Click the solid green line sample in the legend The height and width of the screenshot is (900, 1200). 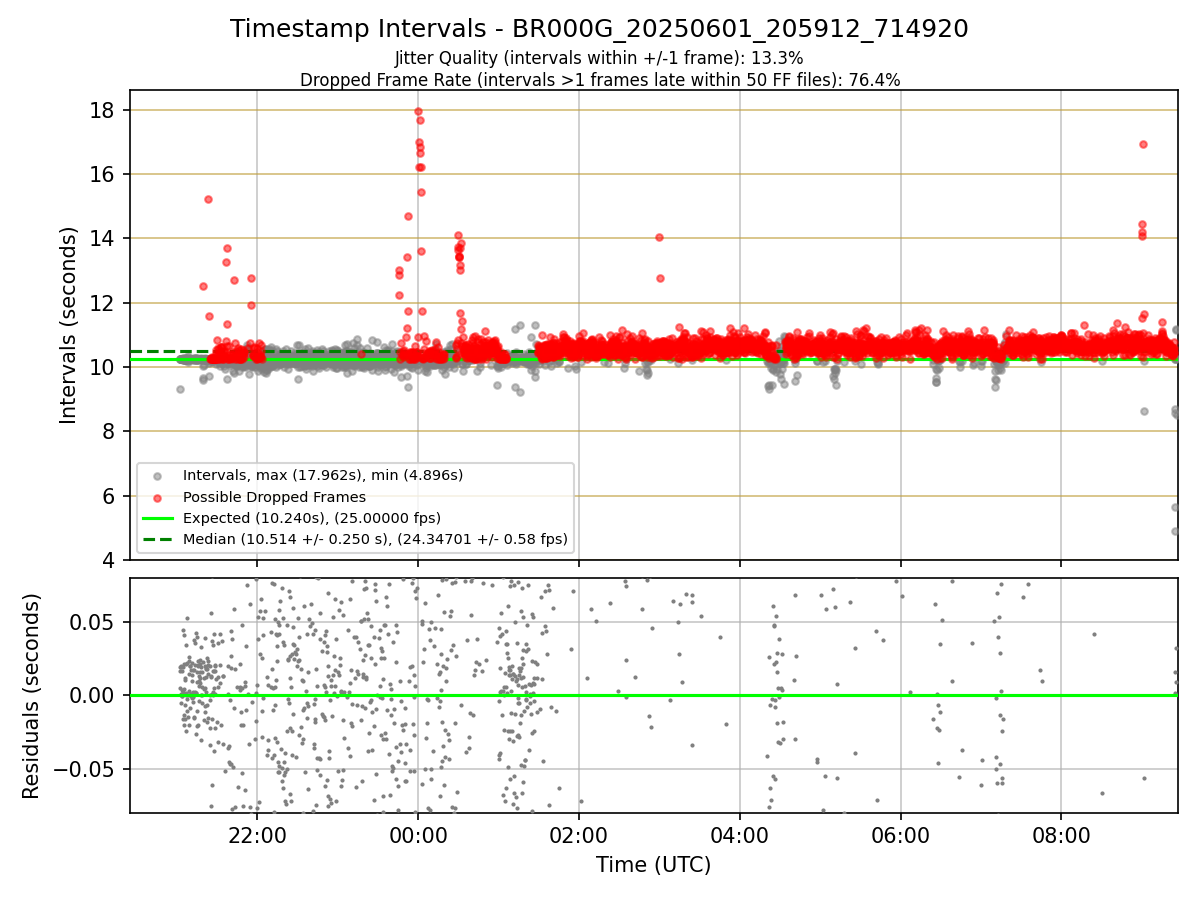tap(158, 518)
